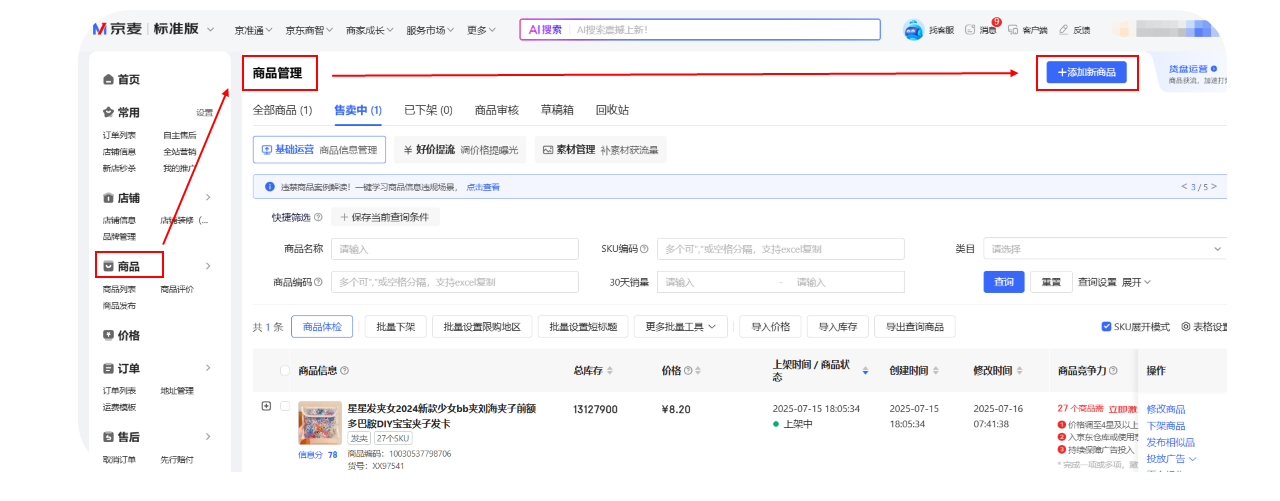The image size is (1280, 501).
Task: Tick the checkbox for the 星星发夹 product row
Action: click(285, 406)
